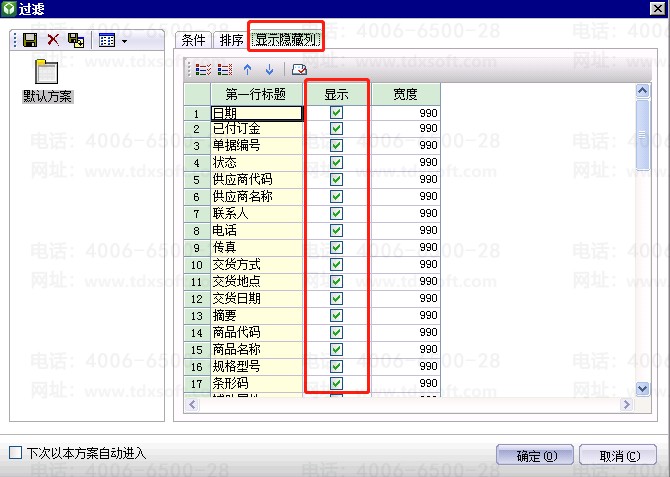This screenshot has width=670, height=477.
Task: Click the deselect all columns icon
Action: coord(225,69)
